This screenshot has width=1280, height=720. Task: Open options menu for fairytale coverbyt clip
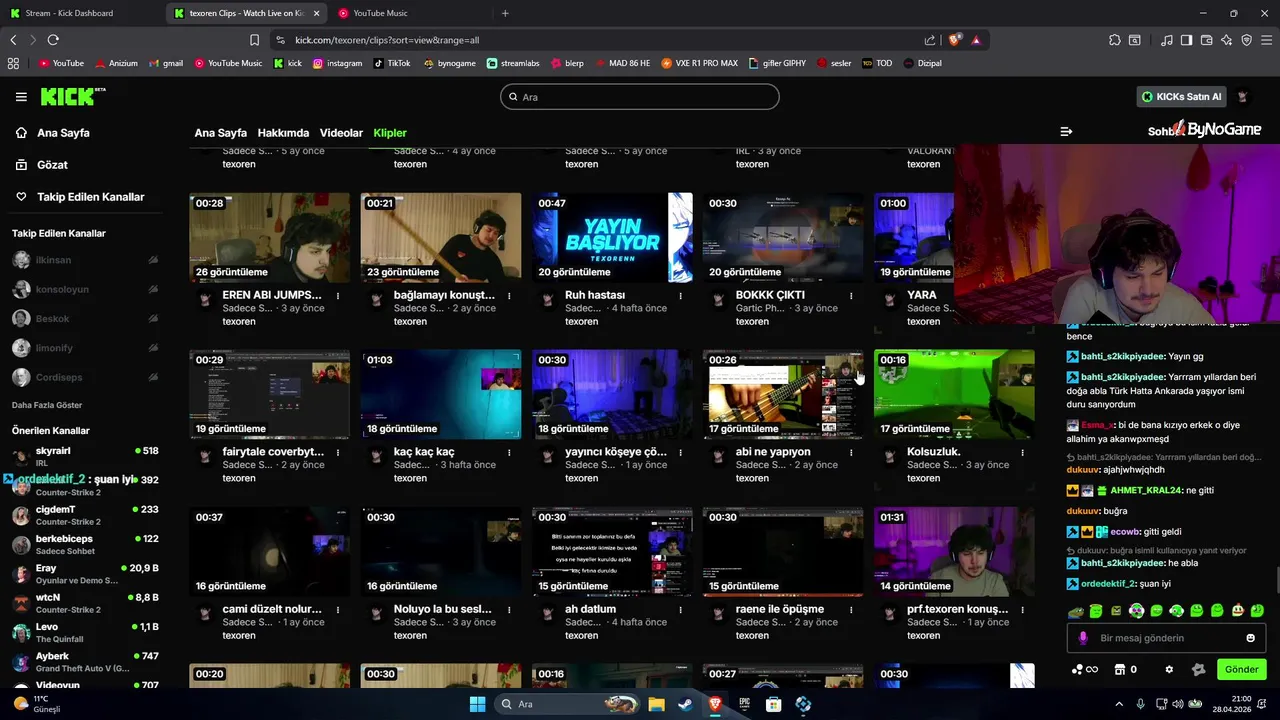pos(338,453)
